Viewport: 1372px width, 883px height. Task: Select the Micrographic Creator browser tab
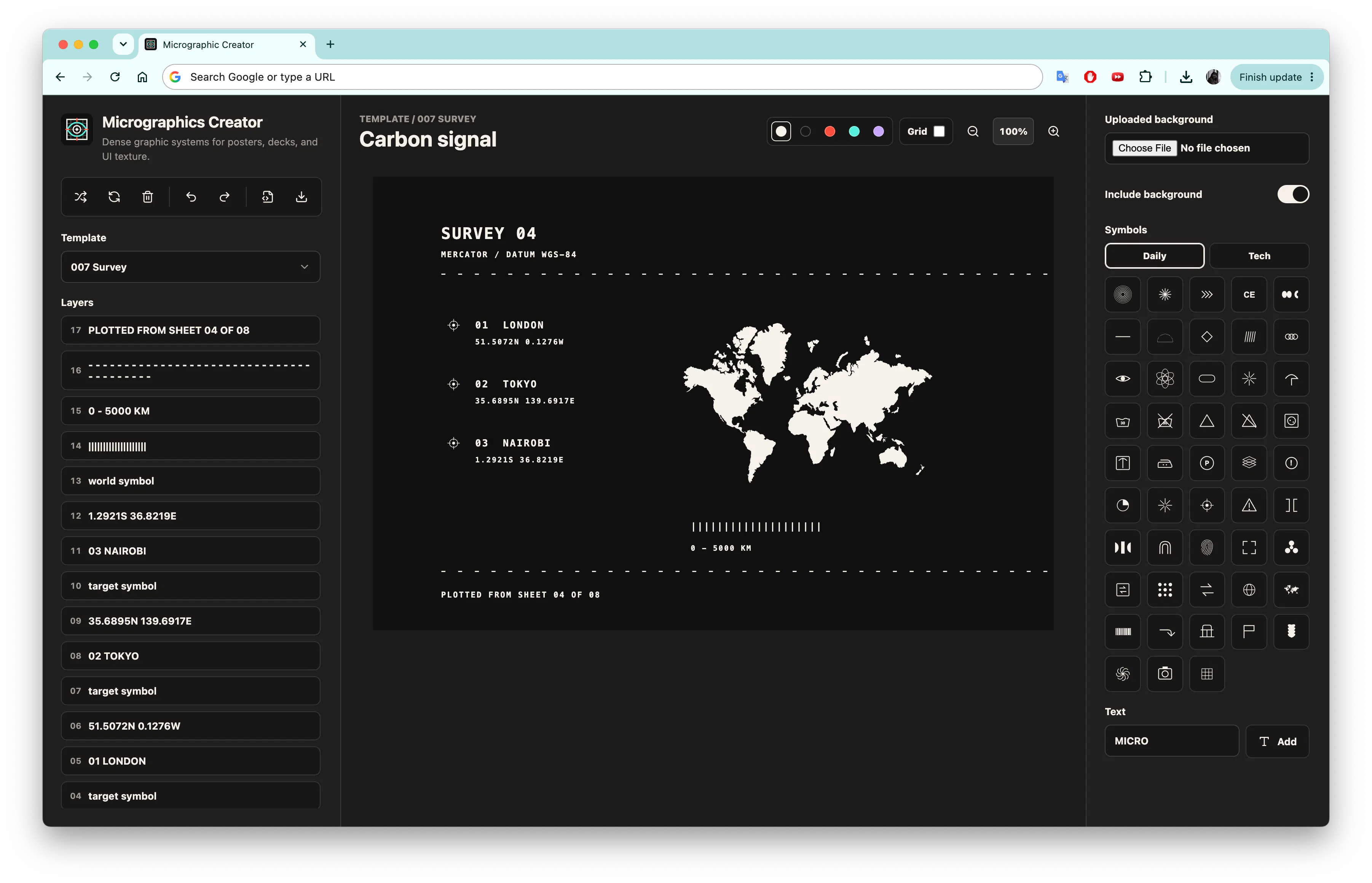click(227, 44)
